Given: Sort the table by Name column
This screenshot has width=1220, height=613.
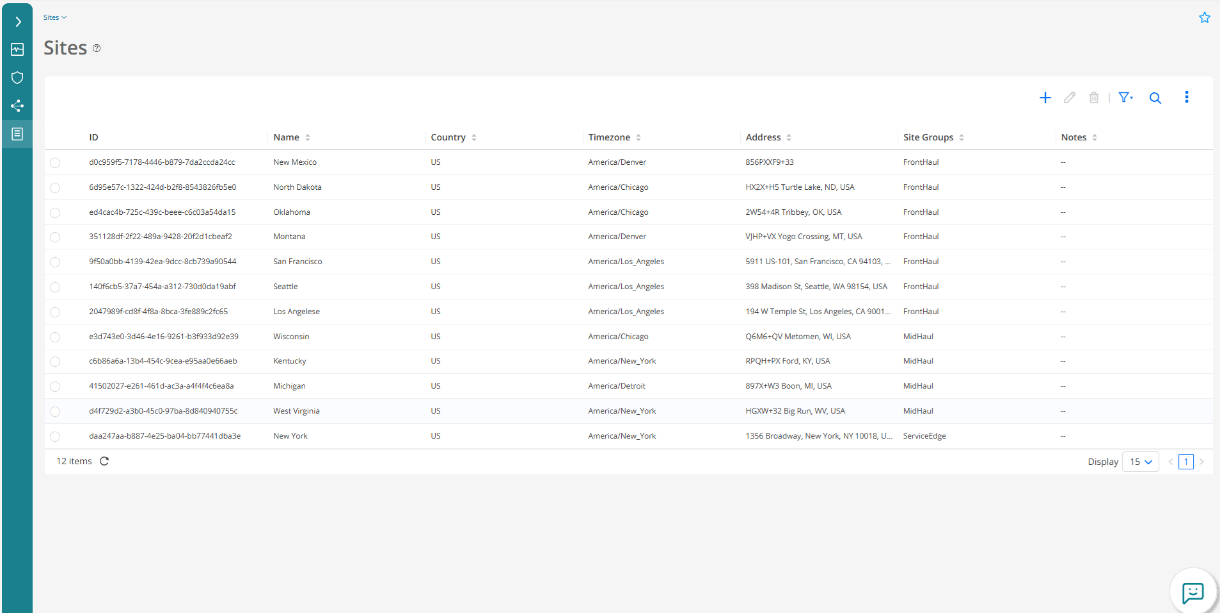Looking at the screenshot, I should click(x=307, y=137).
